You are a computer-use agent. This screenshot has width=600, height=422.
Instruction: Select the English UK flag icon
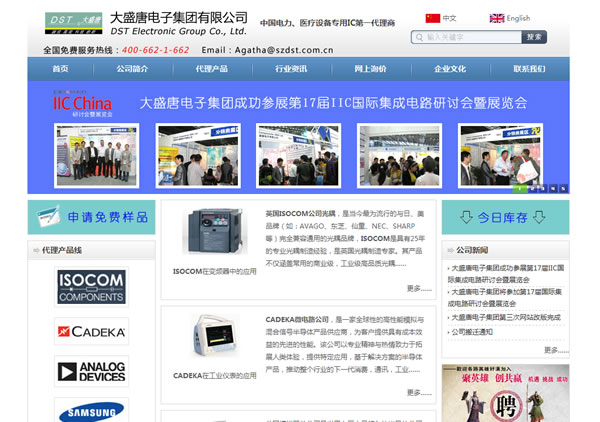(x=496, y=18)
